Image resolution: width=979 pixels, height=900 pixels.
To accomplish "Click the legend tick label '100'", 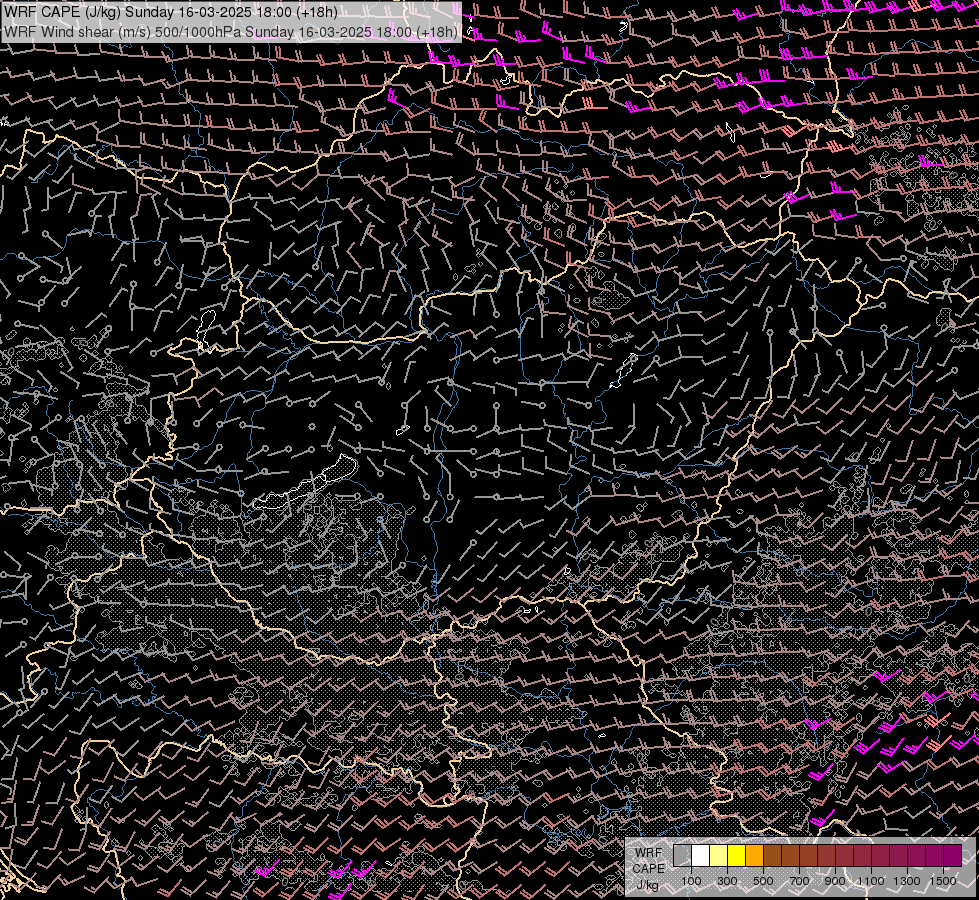I will pyautogui.click(x=691, y=881).
